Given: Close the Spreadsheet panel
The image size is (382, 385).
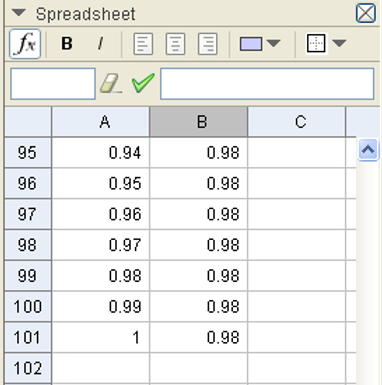Looking at the screenshot, I should click(x=366, y=14).
